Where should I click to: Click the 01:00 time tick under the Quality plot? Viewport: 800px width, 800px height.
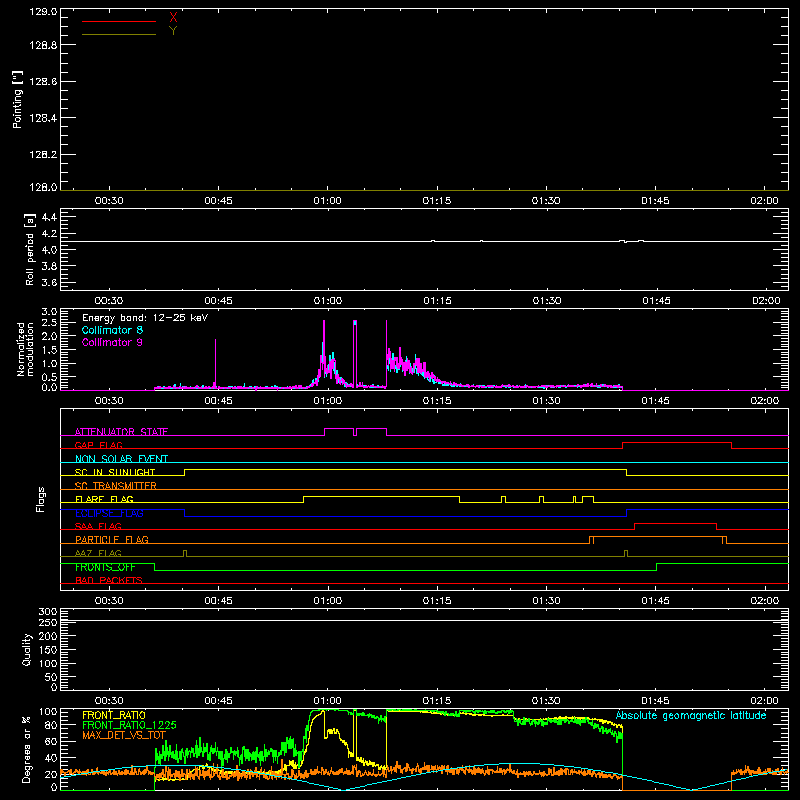[x=328, y=701]
